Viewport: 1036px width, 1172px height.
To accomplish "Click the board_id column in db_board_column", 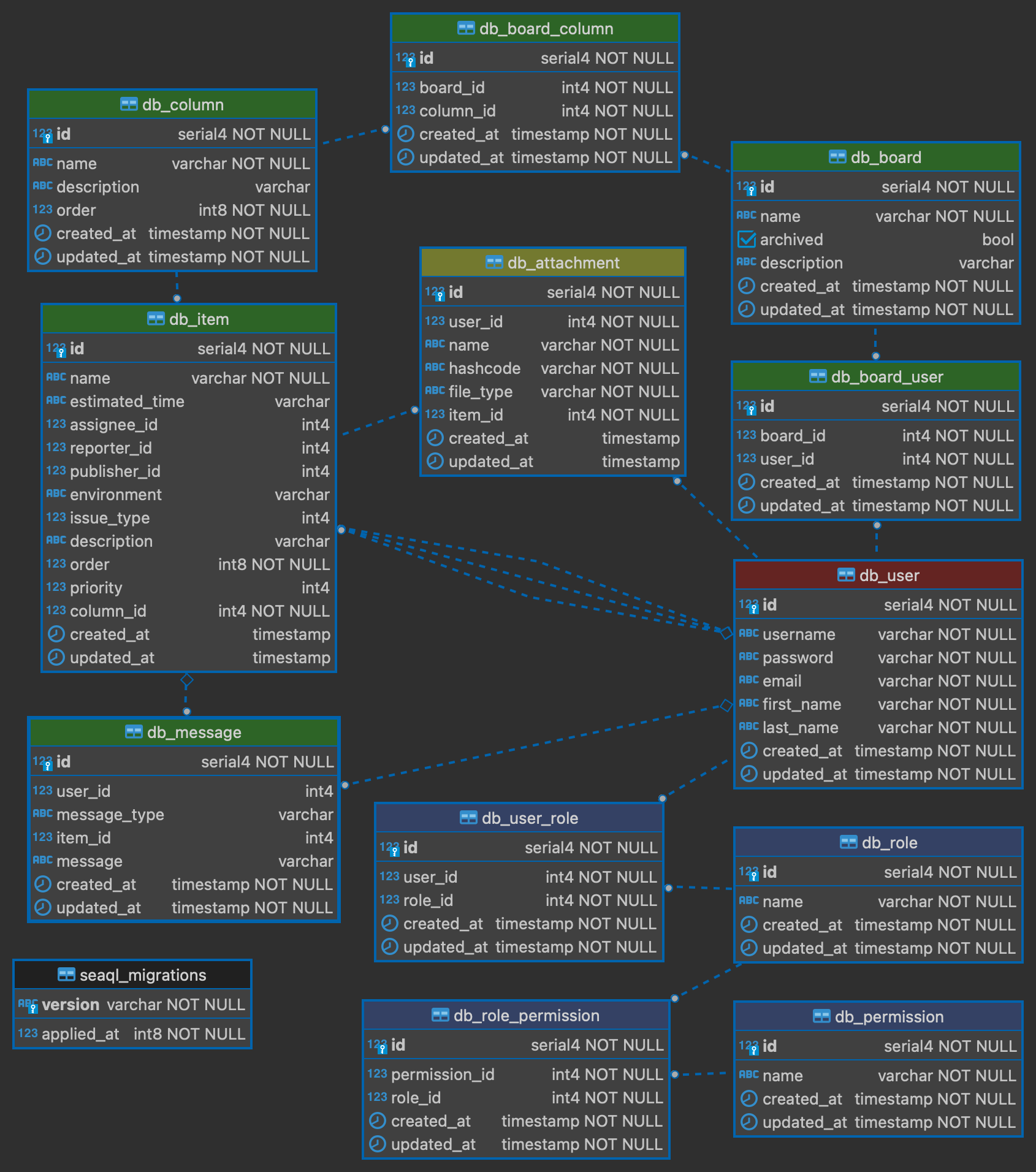I will [535, 88].
